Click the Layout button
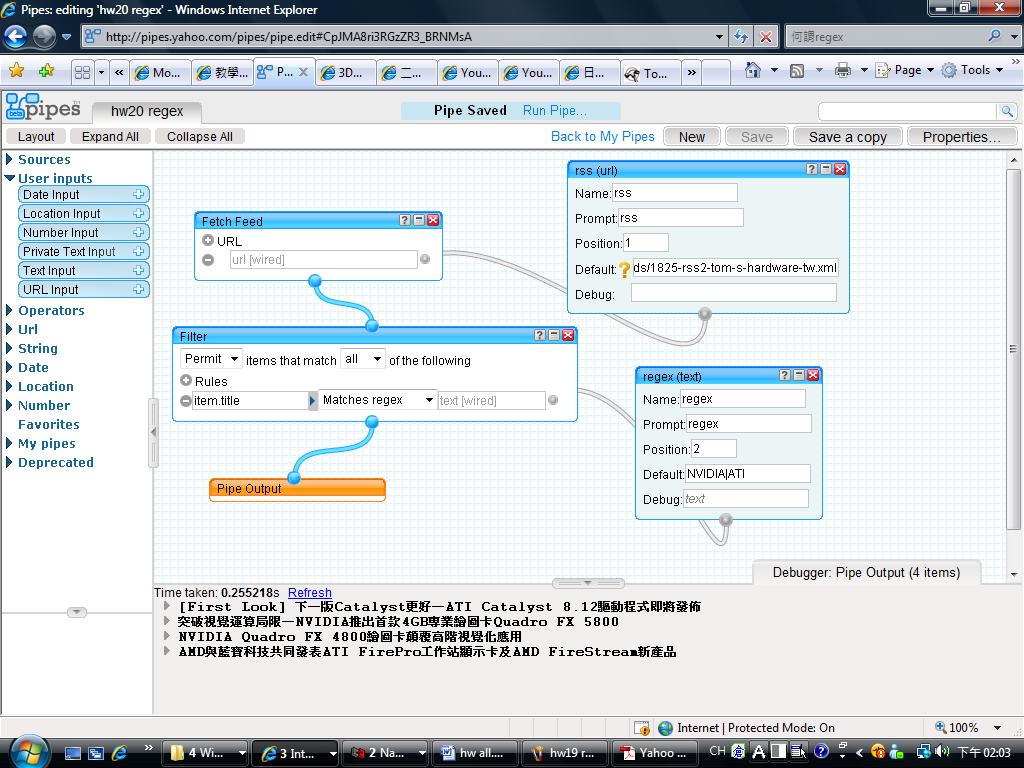This screenshot has width=1024, height=768. coord(36,136)
